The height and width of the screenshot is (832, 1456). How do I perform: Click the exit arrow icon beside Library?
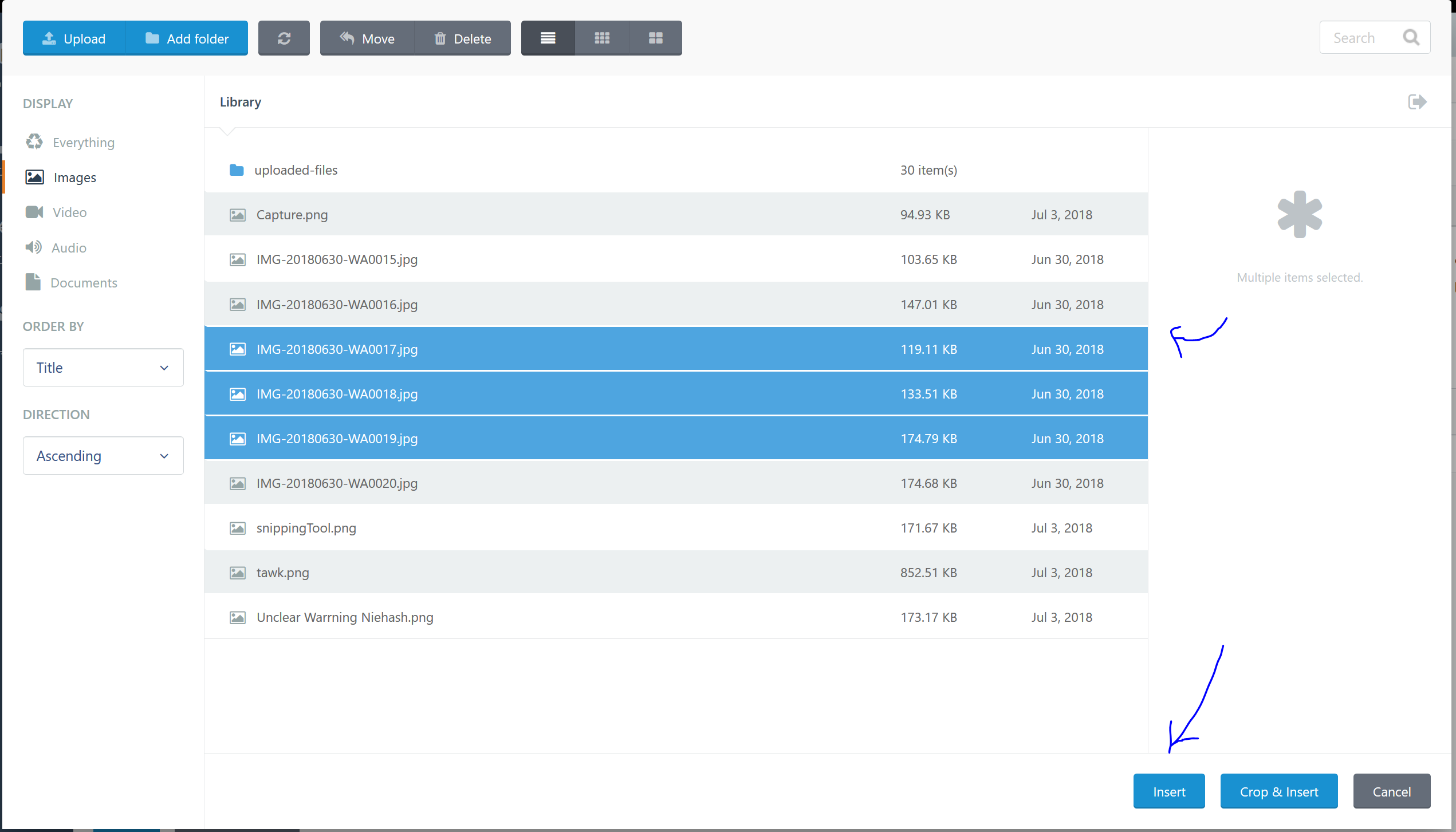pos(1416,102)
